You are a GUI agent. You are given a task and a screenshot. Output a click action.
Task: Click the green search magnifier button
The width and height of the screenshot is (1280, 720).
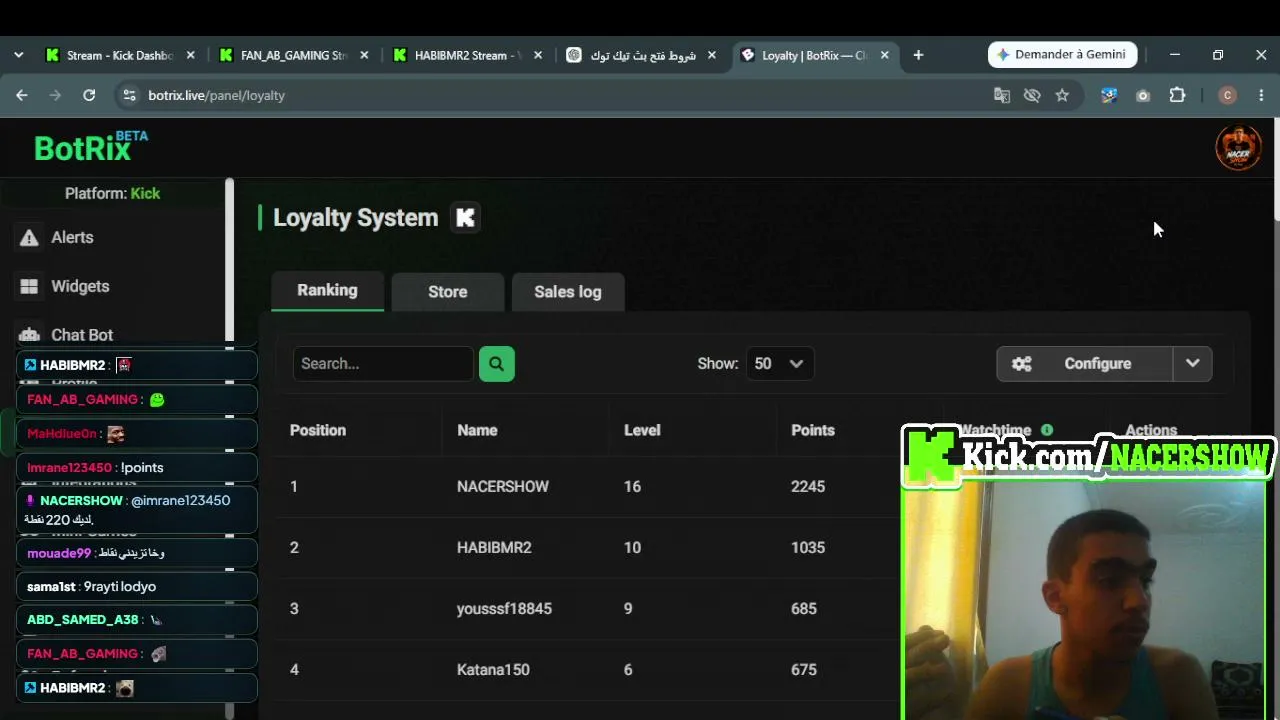[497, 364]
